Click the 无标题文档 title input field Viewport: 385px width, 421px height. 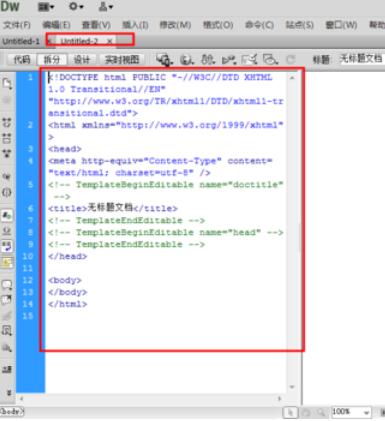[x=362, y=59]
